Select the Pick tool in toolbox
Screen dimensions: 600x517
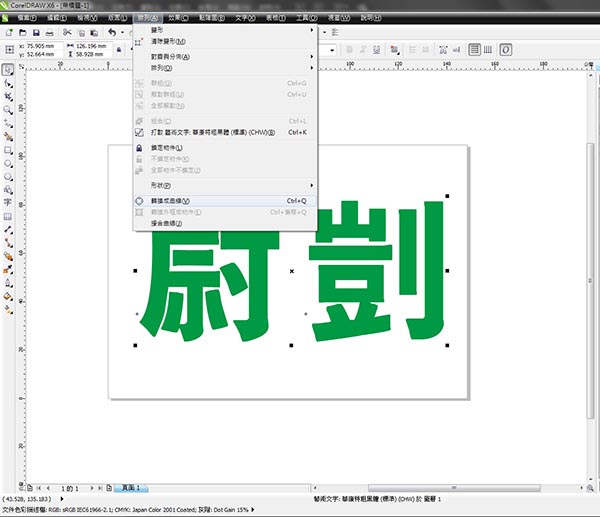click(8, 69)
